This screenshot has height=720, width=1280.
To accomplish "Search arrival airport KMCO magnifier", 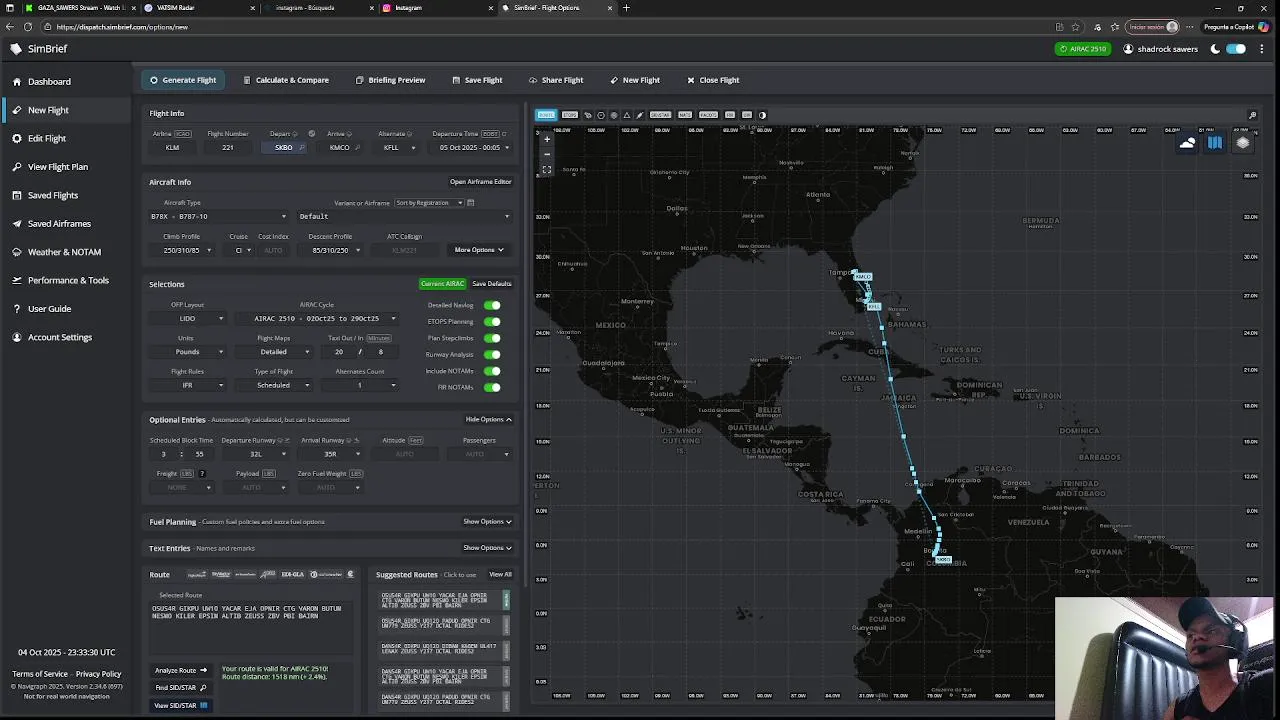I will point(357,148).
